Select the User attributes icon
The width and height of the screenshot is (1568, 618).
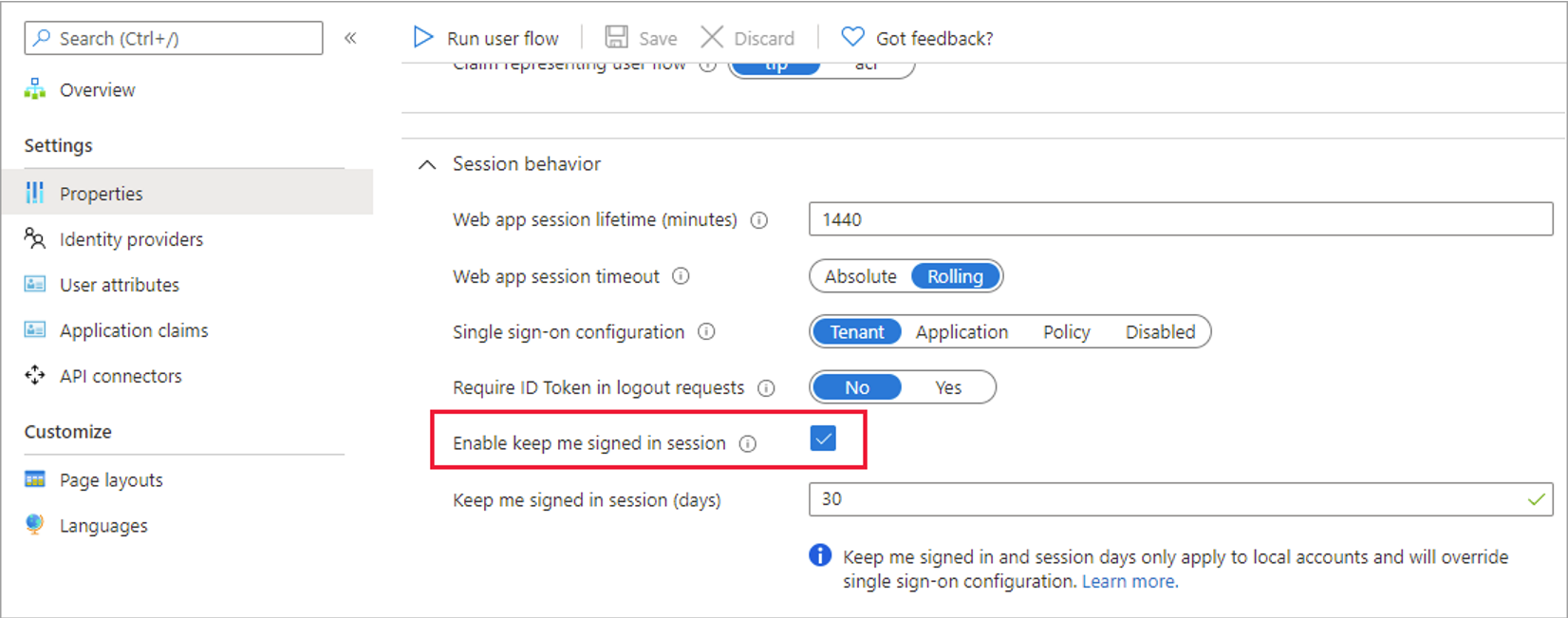(34, 284)
